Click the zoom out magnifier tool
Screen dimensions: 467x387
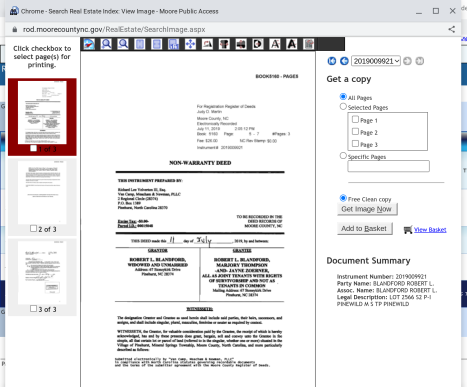[123, 44]
